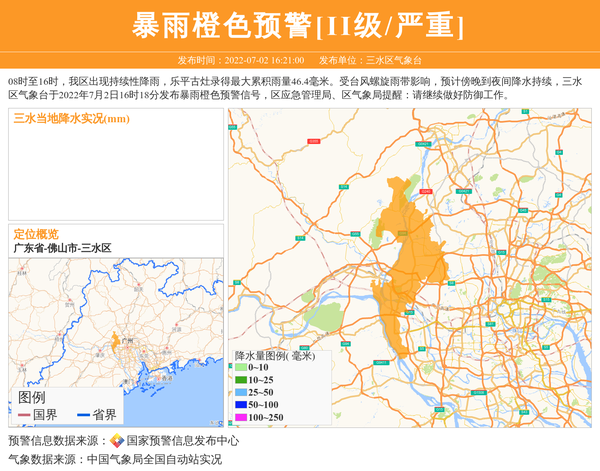
Task: Select the 0~10 light green rainfall swatch
Action: coord(240,368)
